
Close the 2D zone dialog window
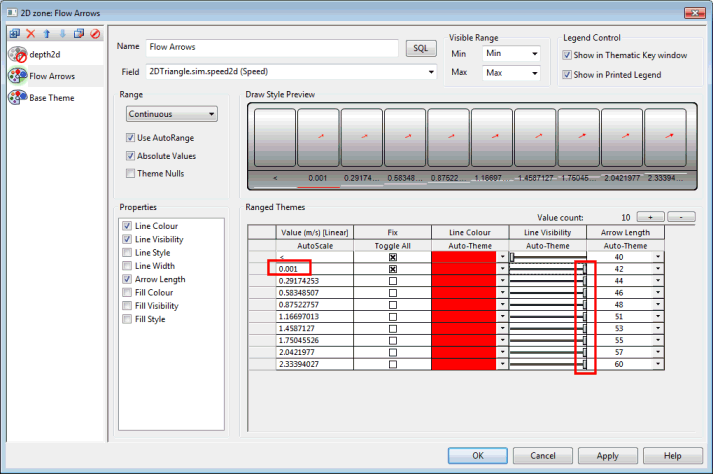point(695,13)
